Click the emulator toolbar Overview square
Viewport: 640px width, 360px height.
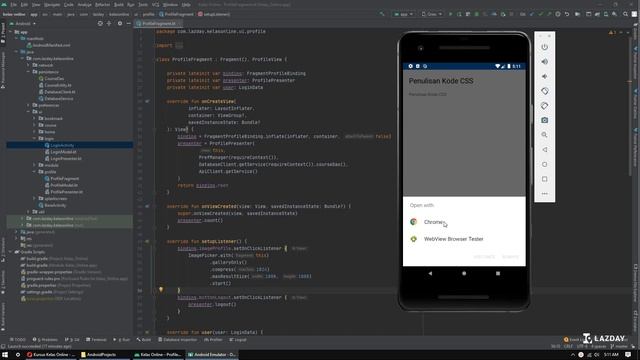click(544, 179)
